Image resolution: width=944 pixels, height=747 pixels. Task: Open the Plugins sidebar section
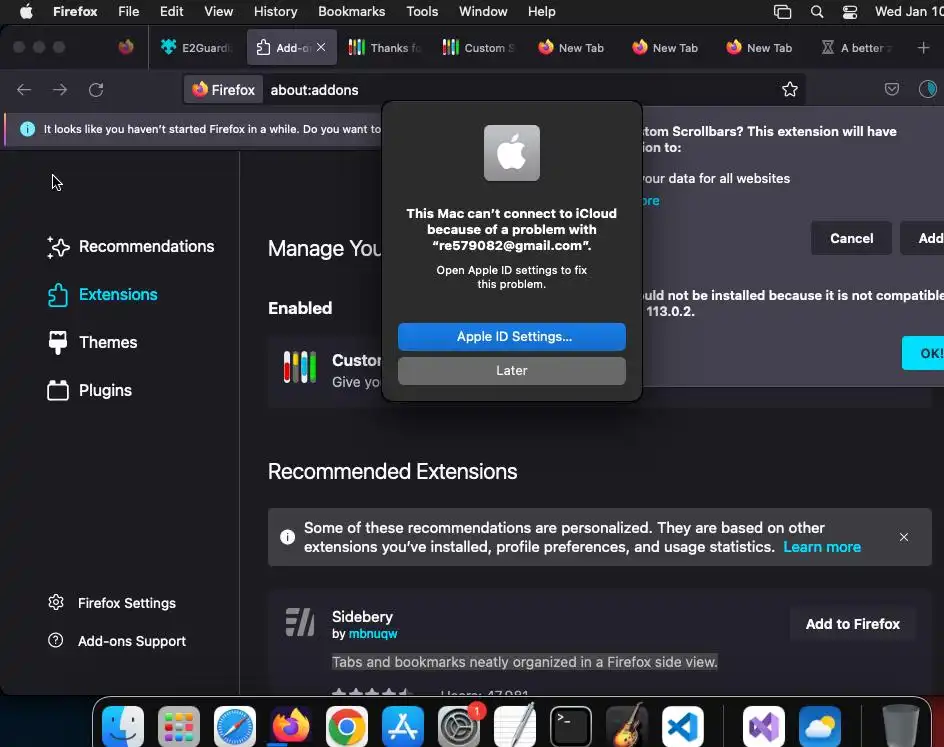(x=89, y=390)
